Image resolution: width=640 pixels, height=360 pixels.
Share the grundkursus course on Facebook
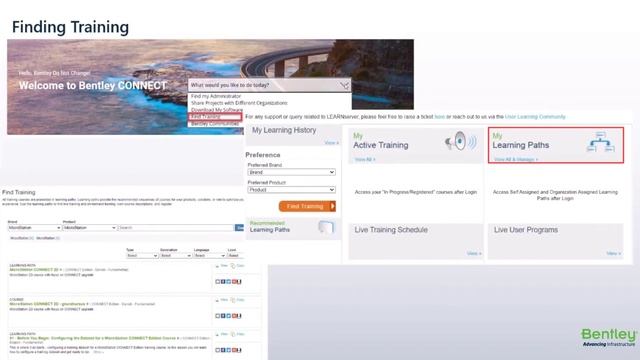click(x=223, y=316)
